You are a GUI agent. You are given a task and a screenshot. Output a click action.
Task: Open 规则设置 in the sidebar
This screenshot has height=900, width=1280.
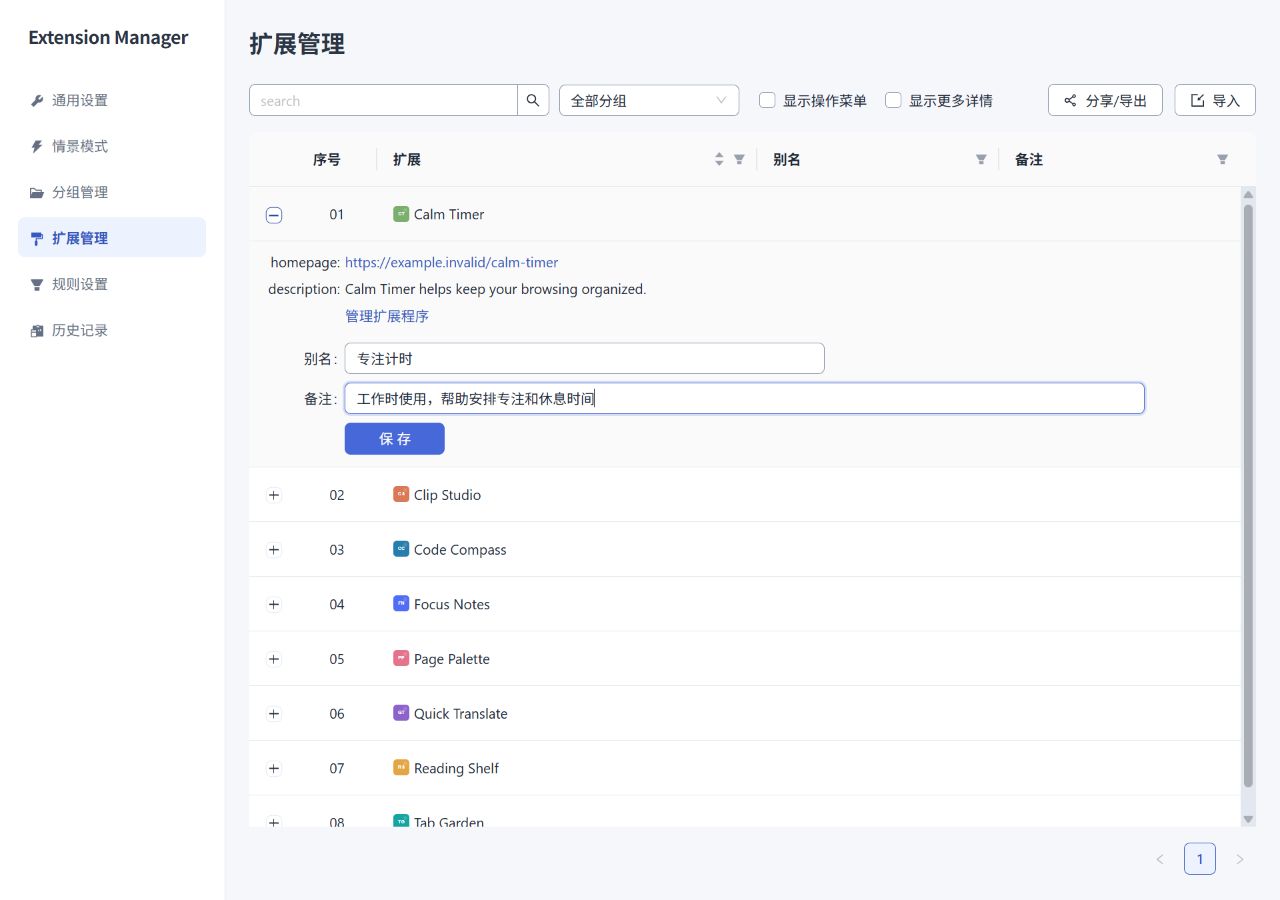[x=112, y=284]
